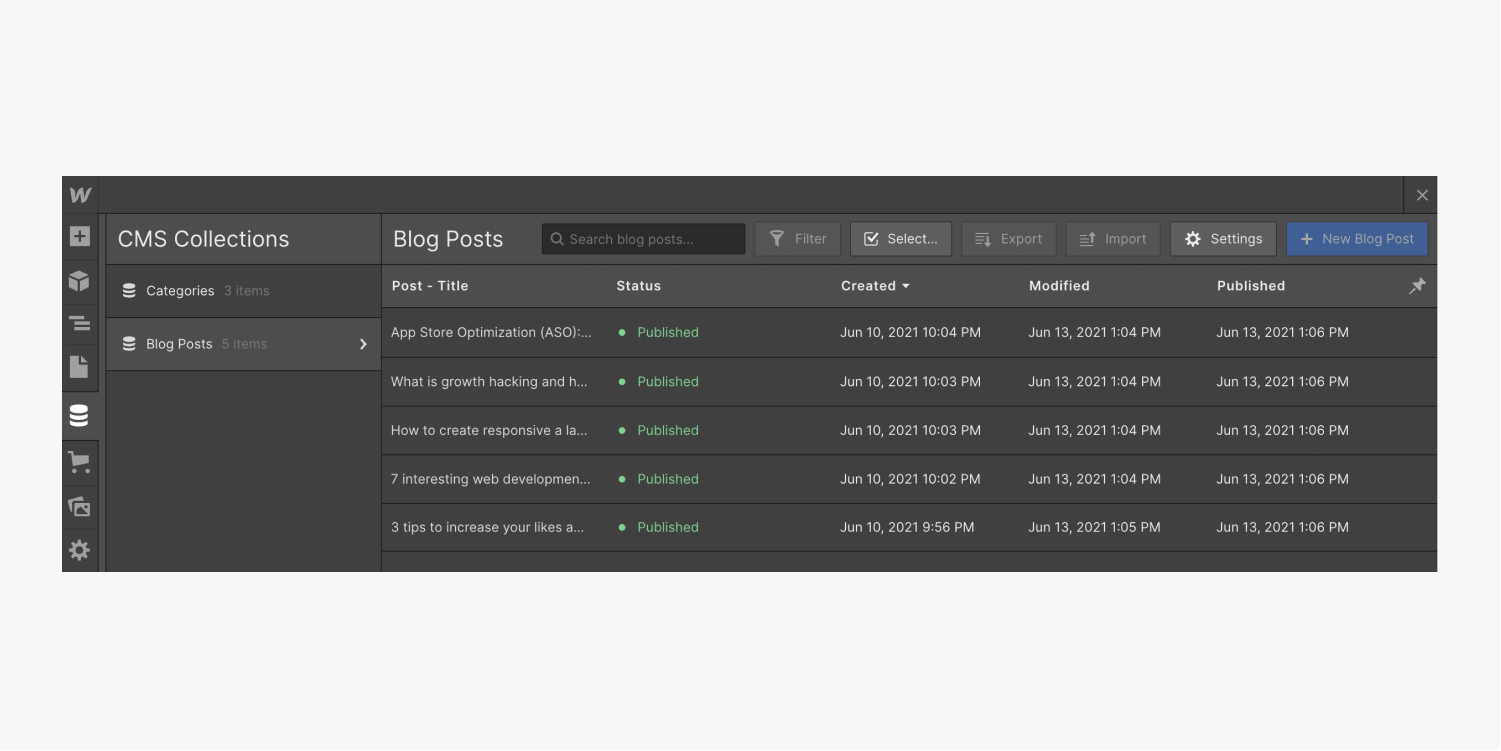
Task: Open collection Settings
Action: pos(1223,239)
